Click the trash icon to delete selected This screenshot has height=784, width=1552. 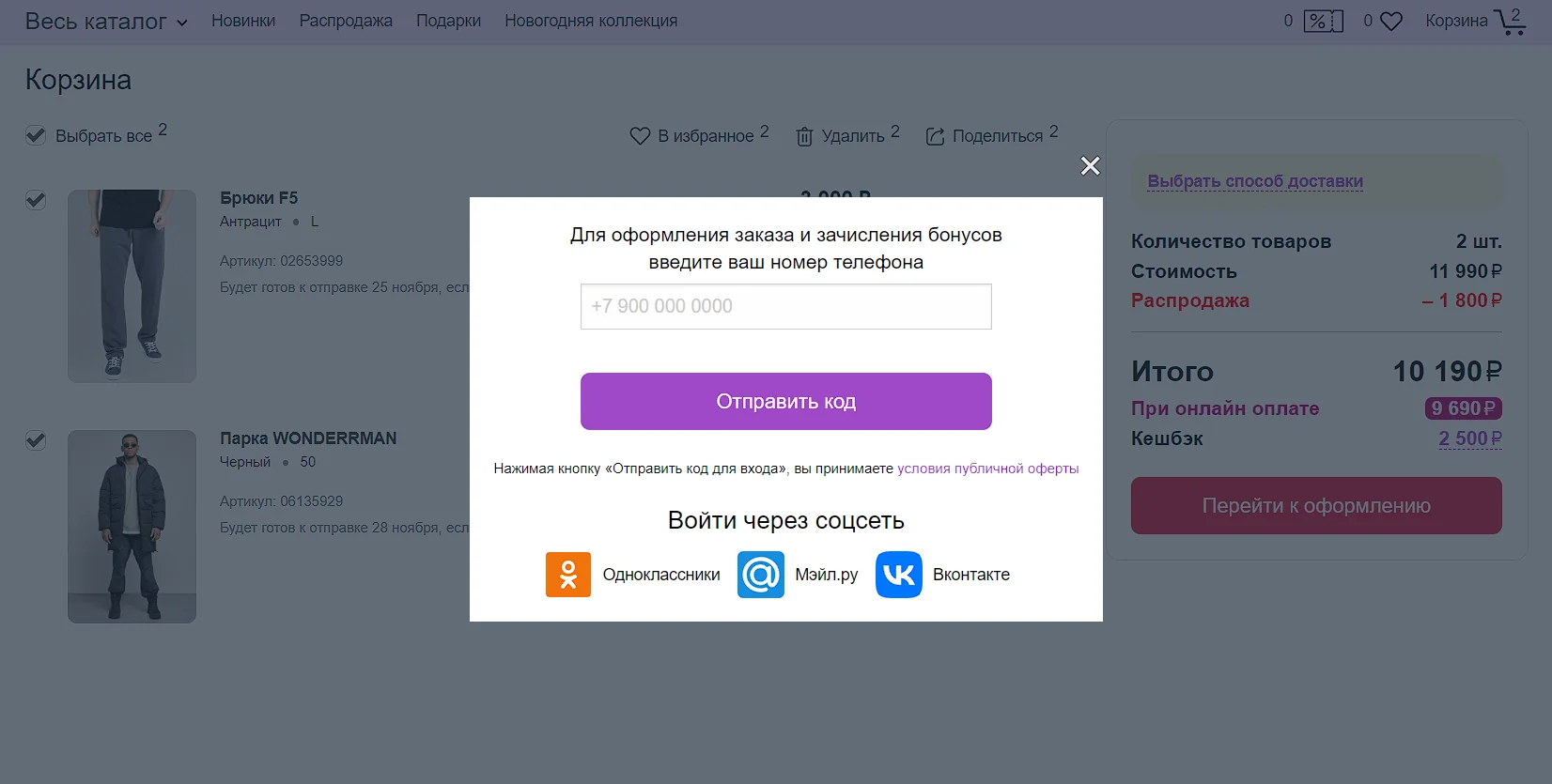pyautogui.click(x=804, y=137)
